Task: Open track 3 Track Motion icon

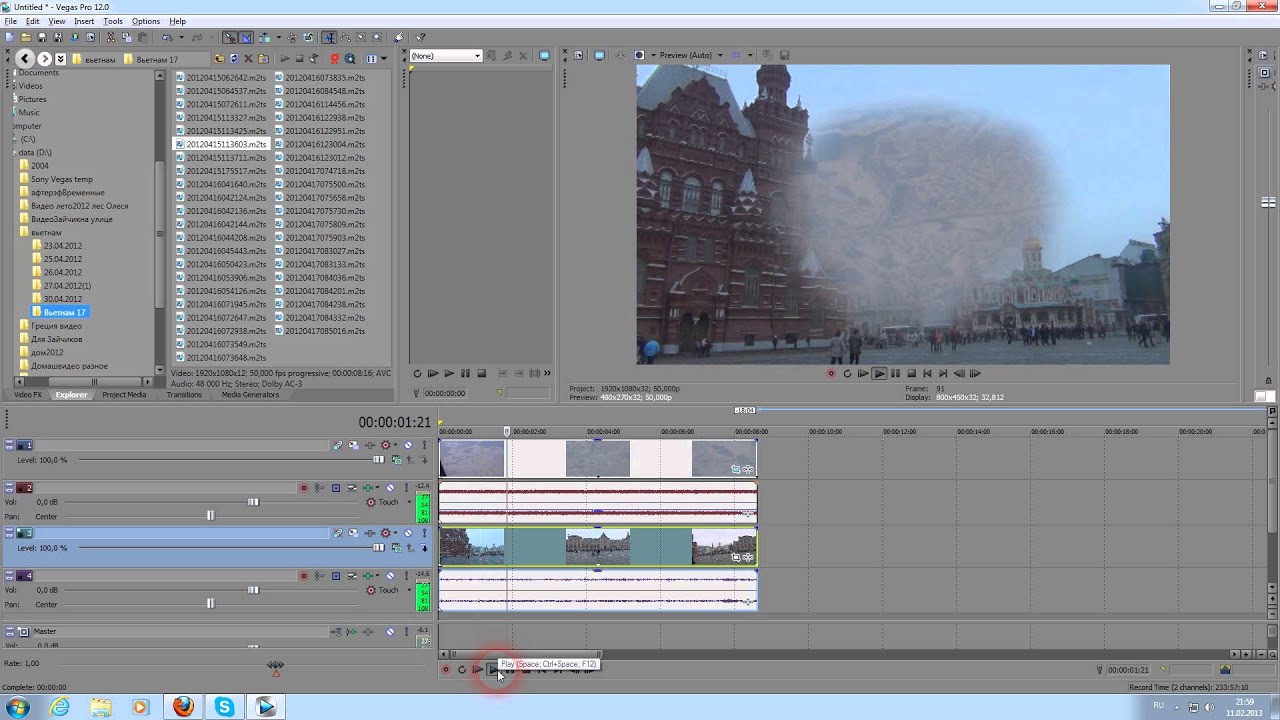Action: (x=354, y=533)
